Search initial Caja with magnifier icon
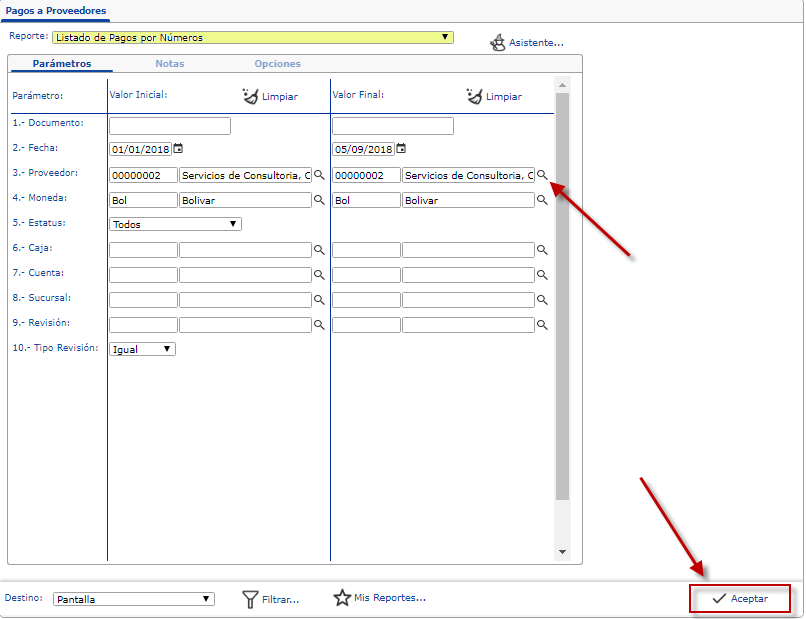Image resolution: width=806 pixels, height=619 pixels. click(x=319, y=250)
